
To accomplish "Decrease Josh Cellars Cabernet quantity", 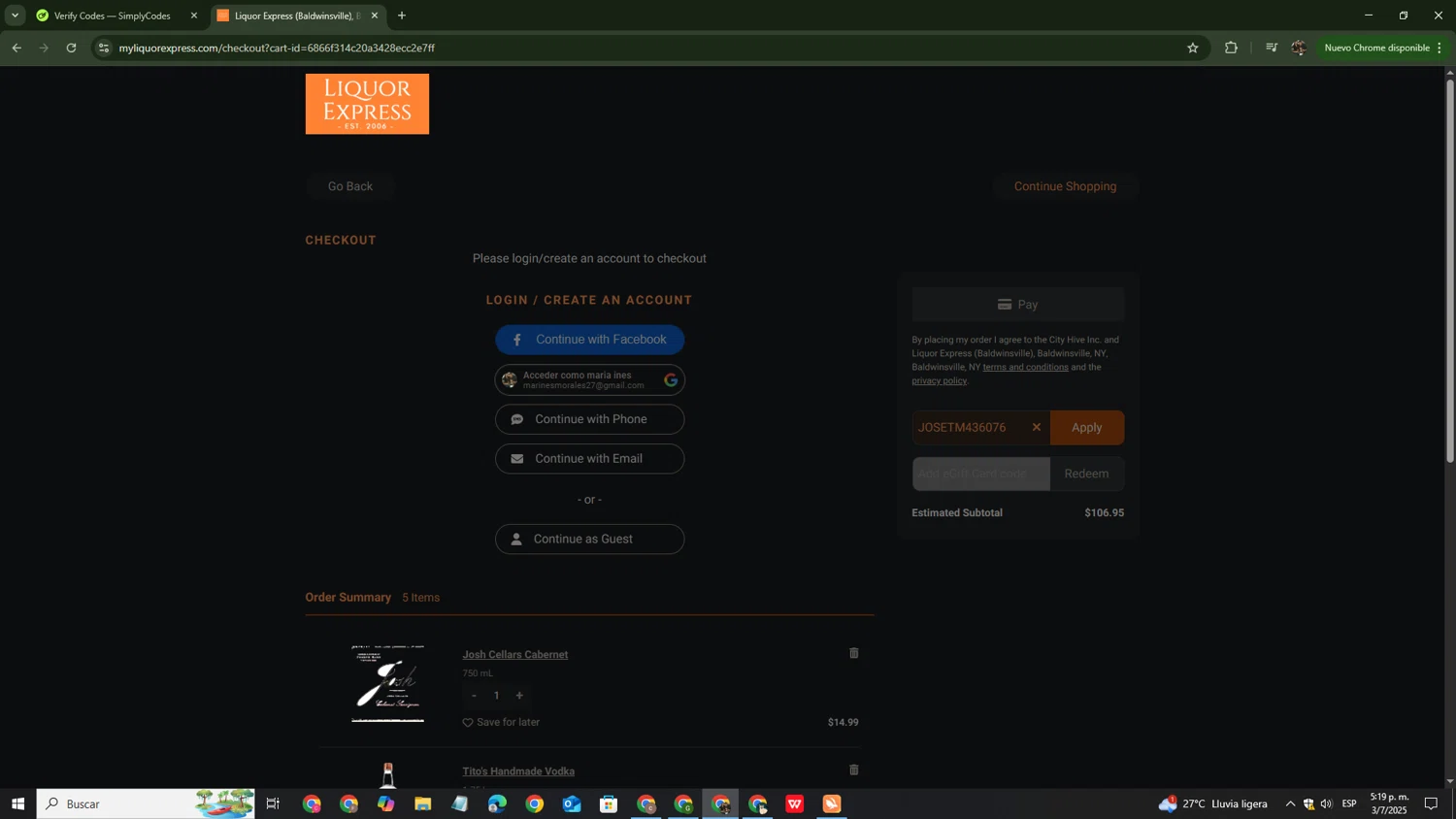I will [474, 696].
